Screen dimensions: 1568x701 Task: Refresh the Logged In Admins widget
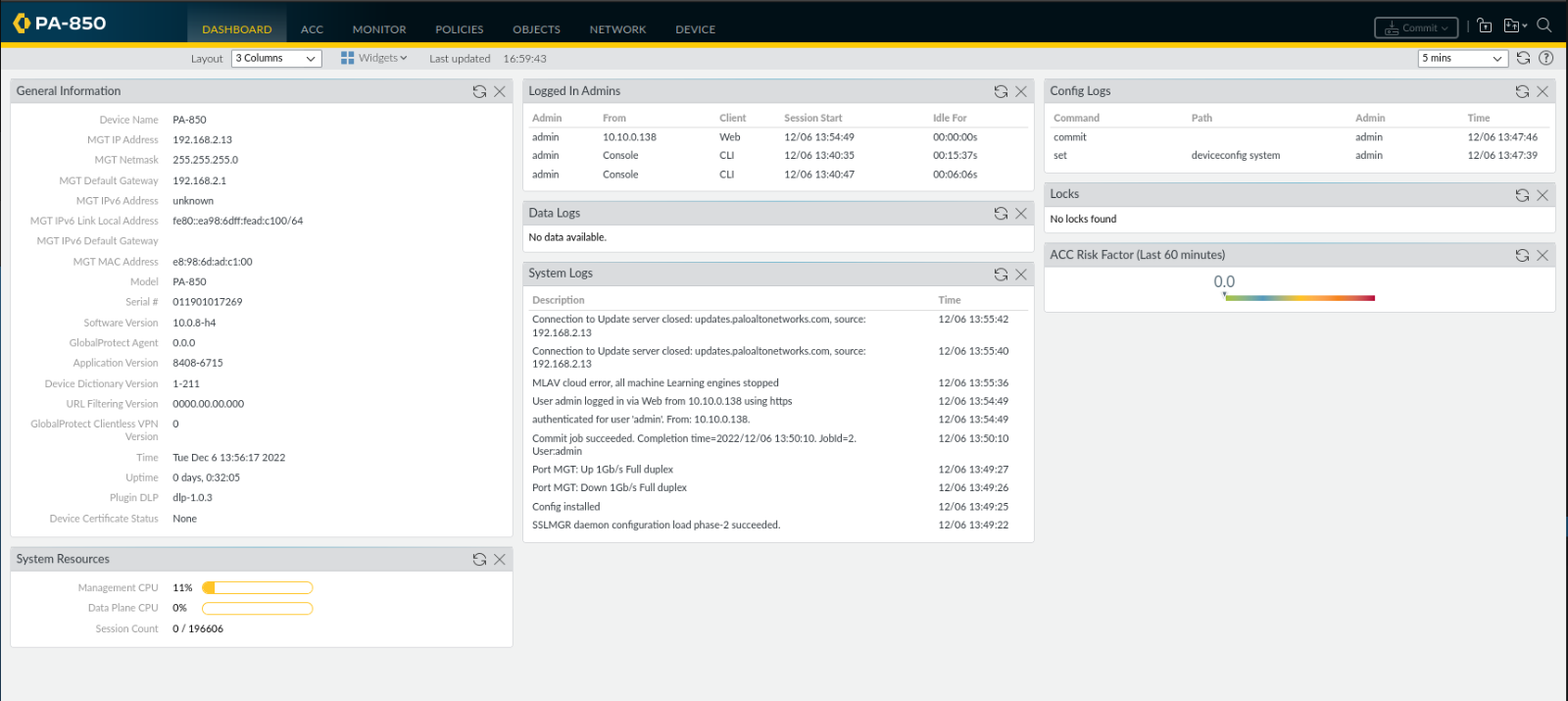tap(1001, 91)
